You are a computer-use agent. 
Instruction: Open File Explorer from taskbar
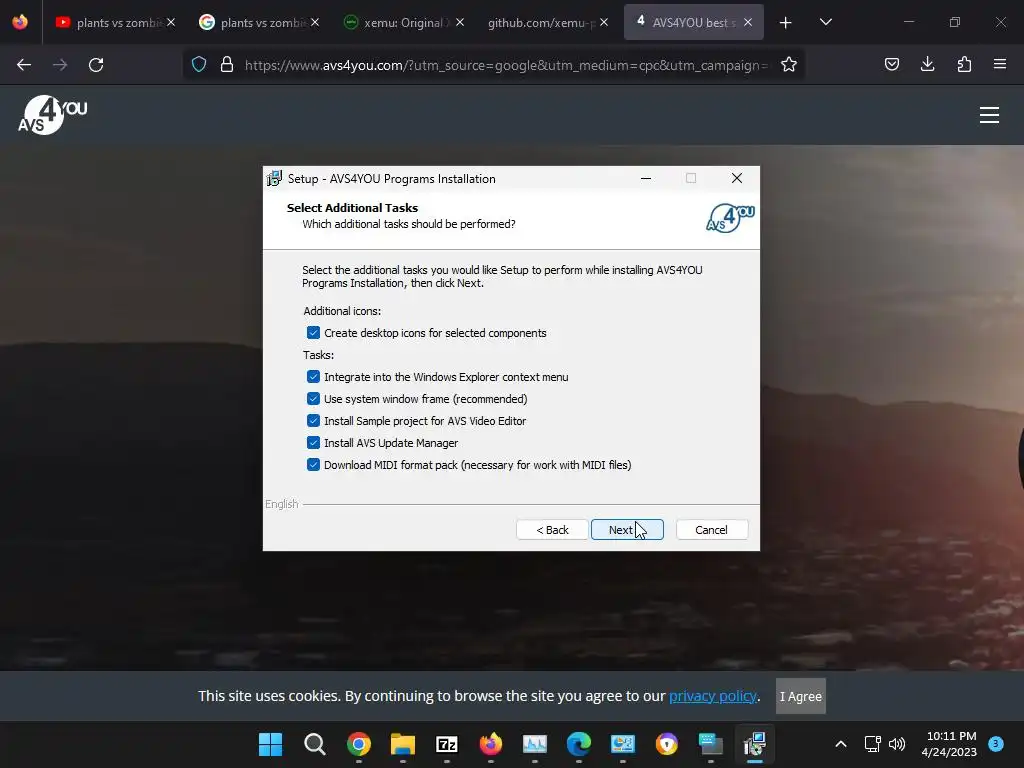point(403,744)
